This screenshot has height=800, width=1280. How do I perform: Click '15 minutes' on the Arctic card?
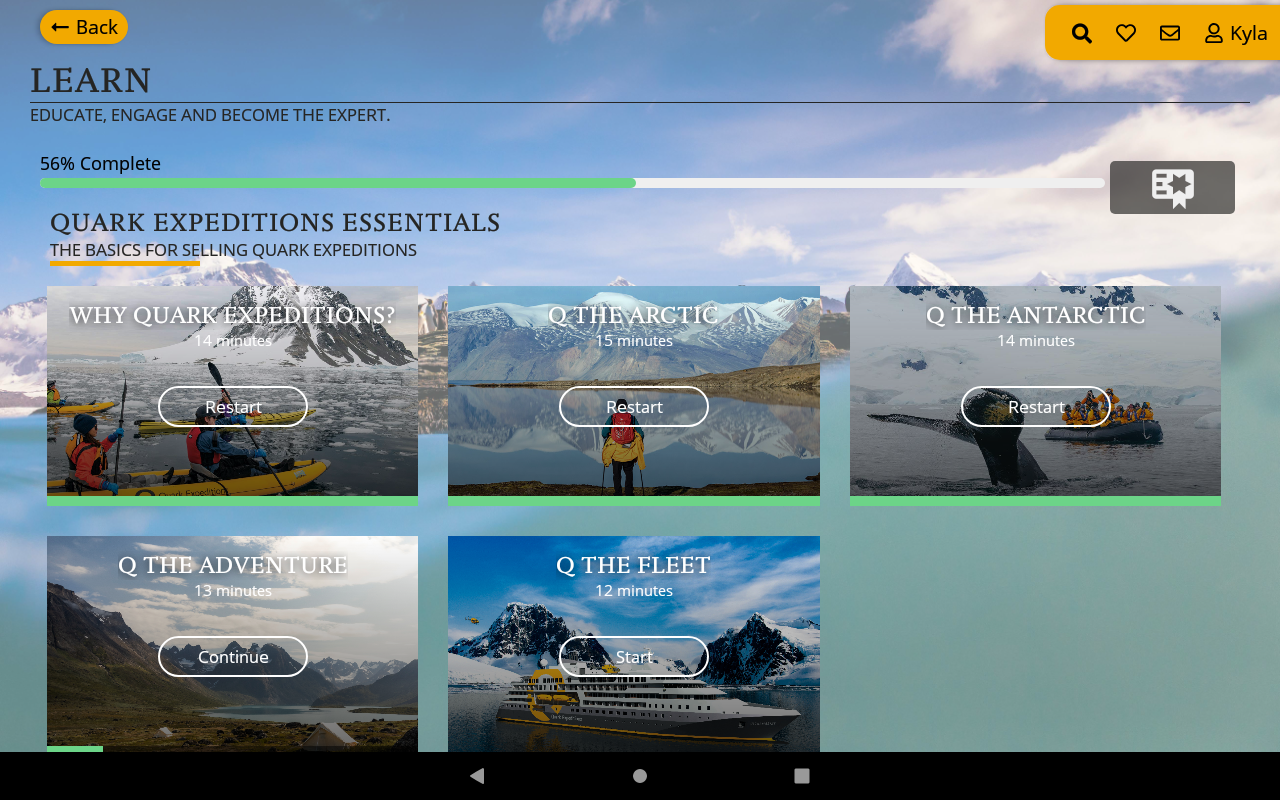tap(634, 341)
